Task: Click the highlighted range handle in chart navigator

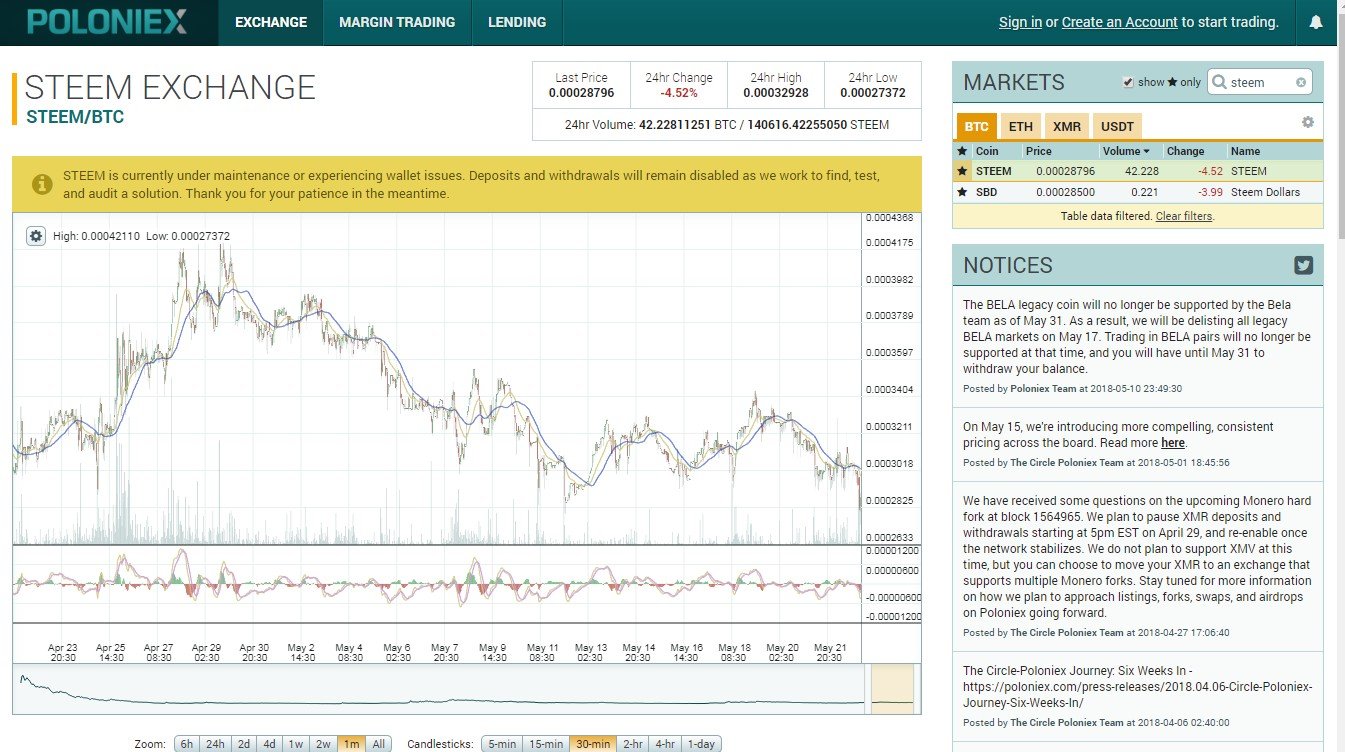Action: pyautogui.click(x=893, y=689)
